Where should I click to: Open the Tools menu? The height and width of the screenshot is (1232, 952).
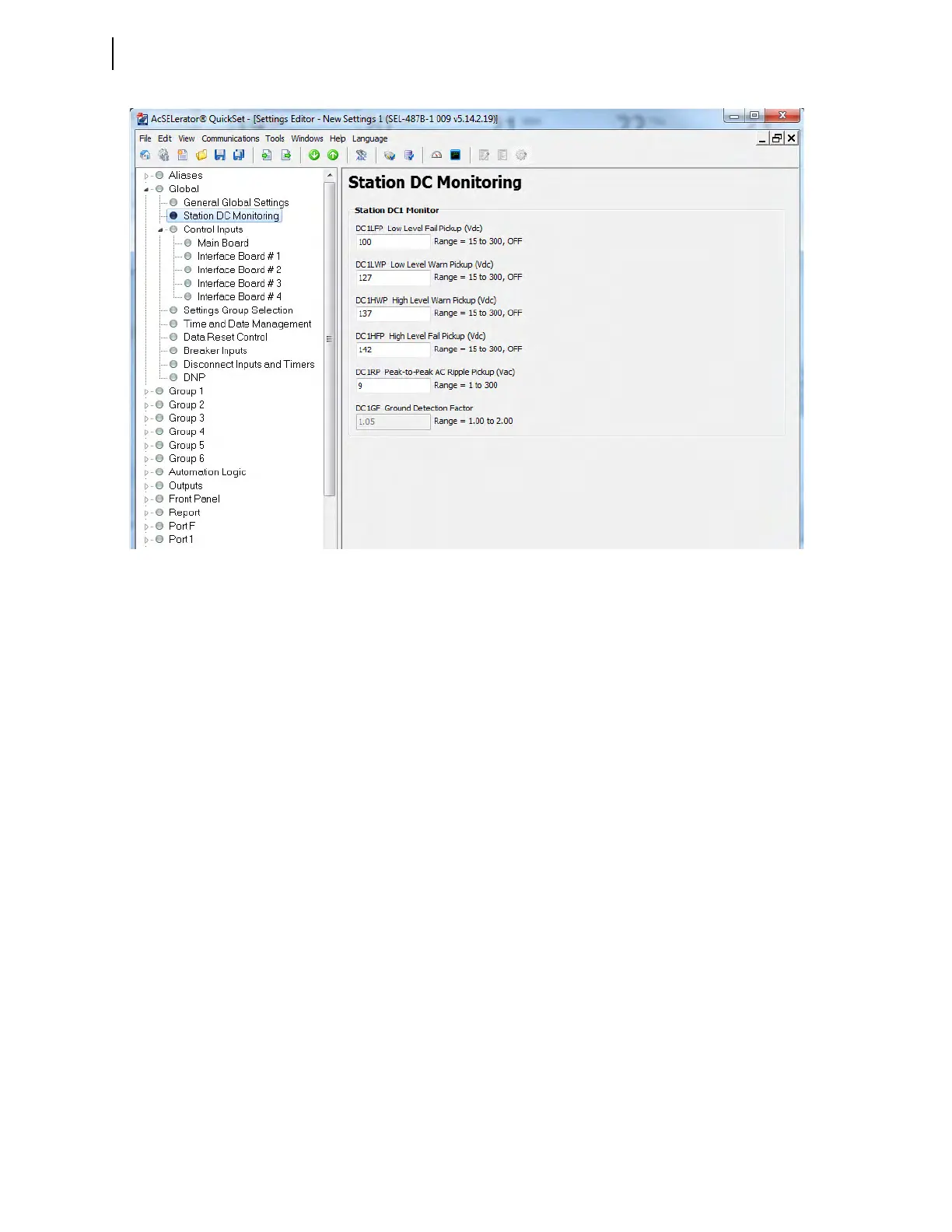(x=275, y=138)
